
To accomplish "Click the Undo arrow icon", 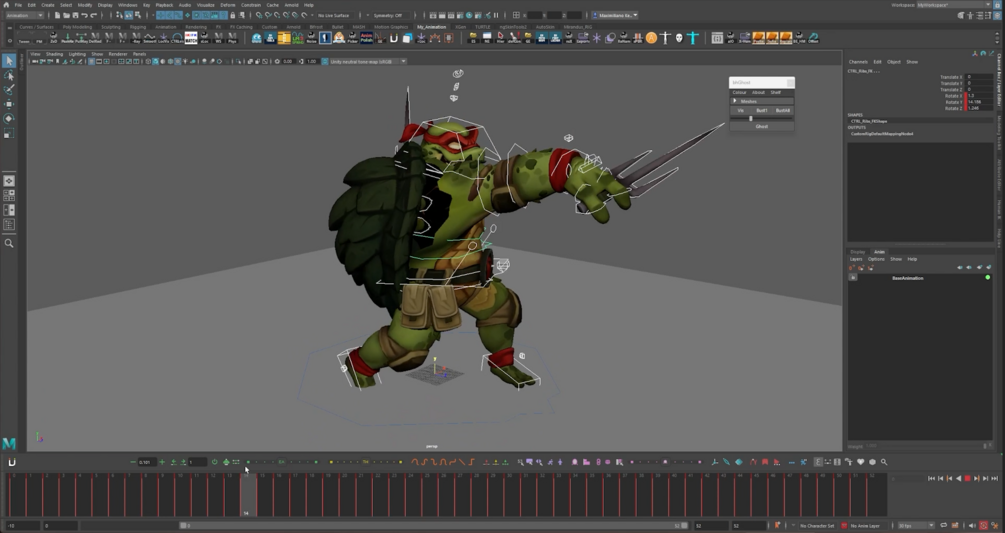I will click(x=85, y=15).
